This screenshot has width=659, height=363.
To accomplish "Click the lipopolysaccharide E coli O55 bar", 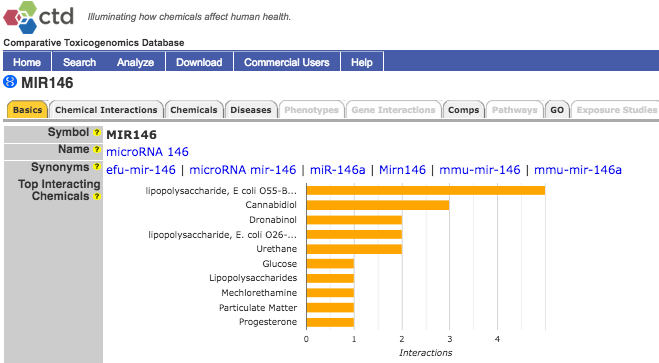I will pos(426,190).
